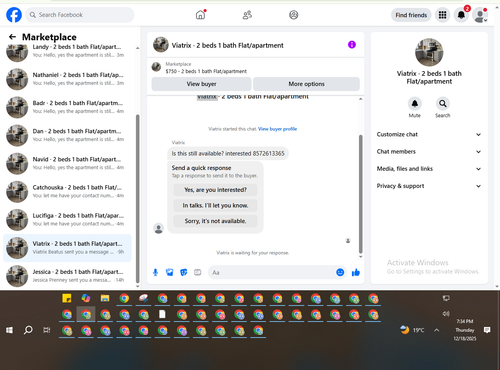
Task: Click Viatrix profile photo in right panel
Action: tap(429, 52)
